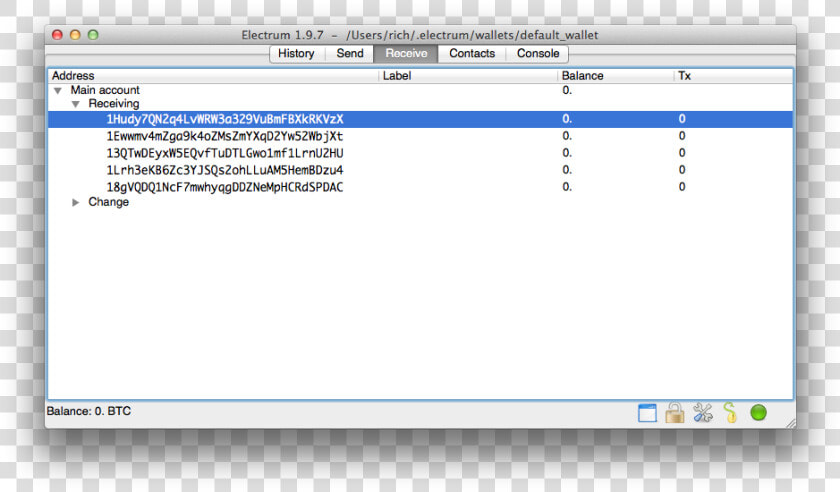Viewport: 840px width, 492px height.
Task: Click the green network status indicator
Action: pos(758,413)
